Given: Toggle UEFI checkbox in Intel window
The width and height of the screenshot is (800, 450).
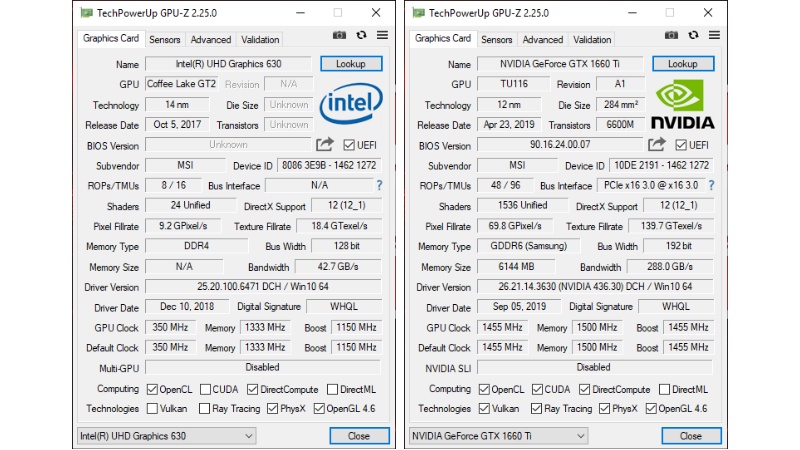Looking at the screenshot, I should pos(349,145).
